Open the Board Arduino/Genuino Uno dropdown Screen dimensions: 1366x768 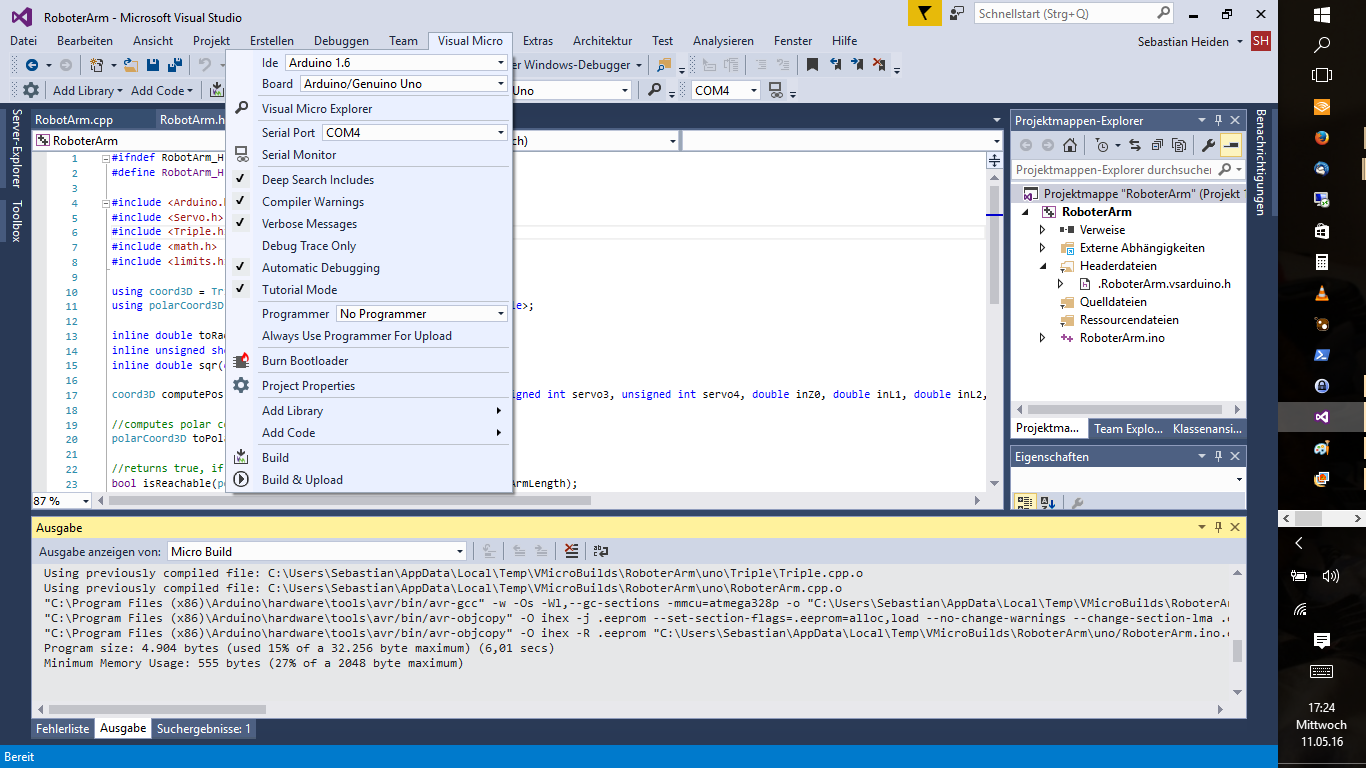coord(404,84)
